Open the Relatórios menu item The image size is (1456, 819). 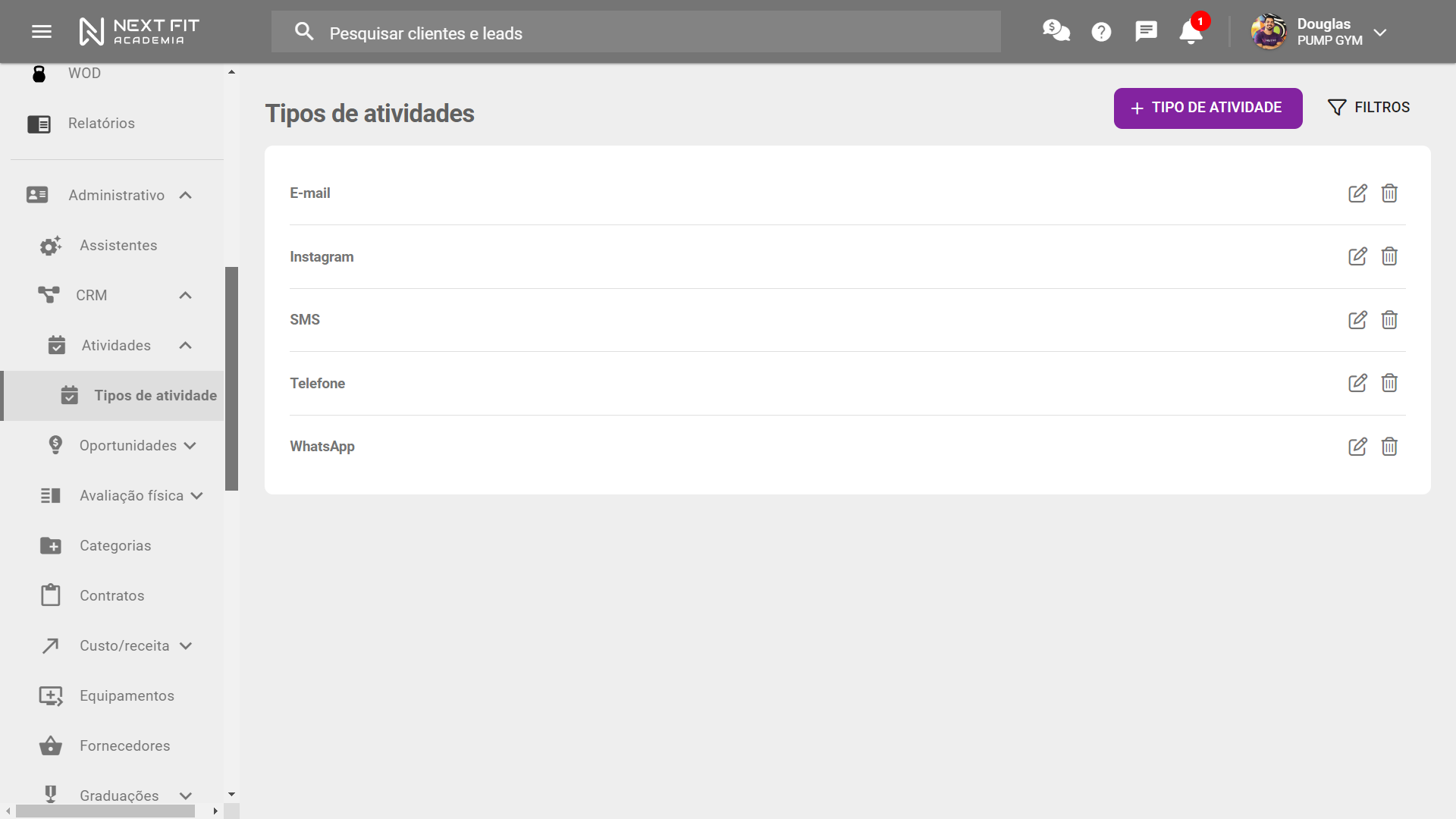[101, 124]
